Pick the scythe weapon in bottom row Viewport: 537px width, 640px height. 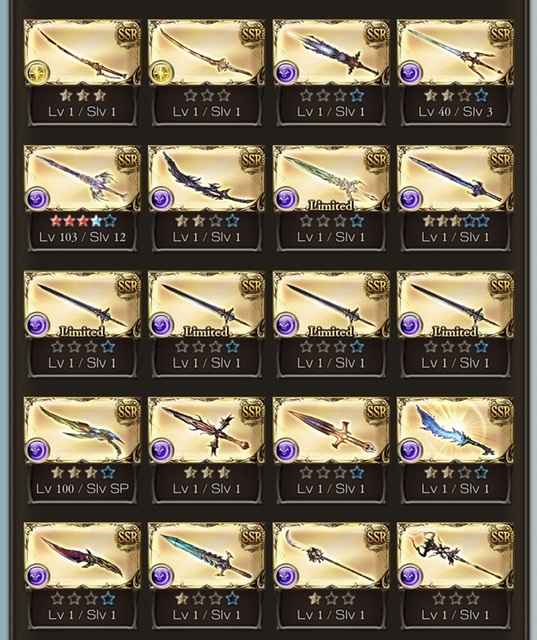pyautogui.click(x=331, y=575)
